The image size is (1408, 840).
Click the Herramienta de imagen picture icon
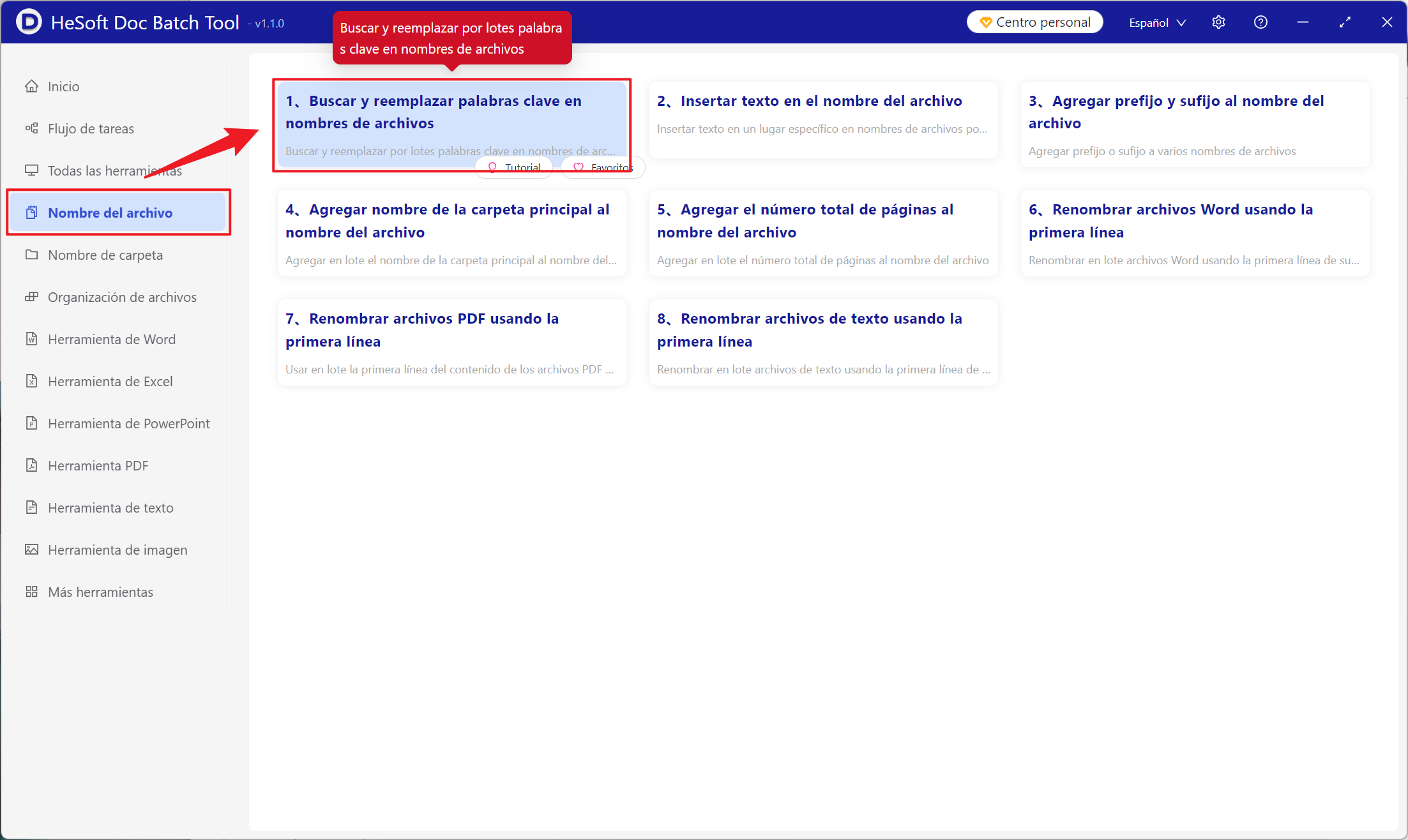[x=31, y=550]
